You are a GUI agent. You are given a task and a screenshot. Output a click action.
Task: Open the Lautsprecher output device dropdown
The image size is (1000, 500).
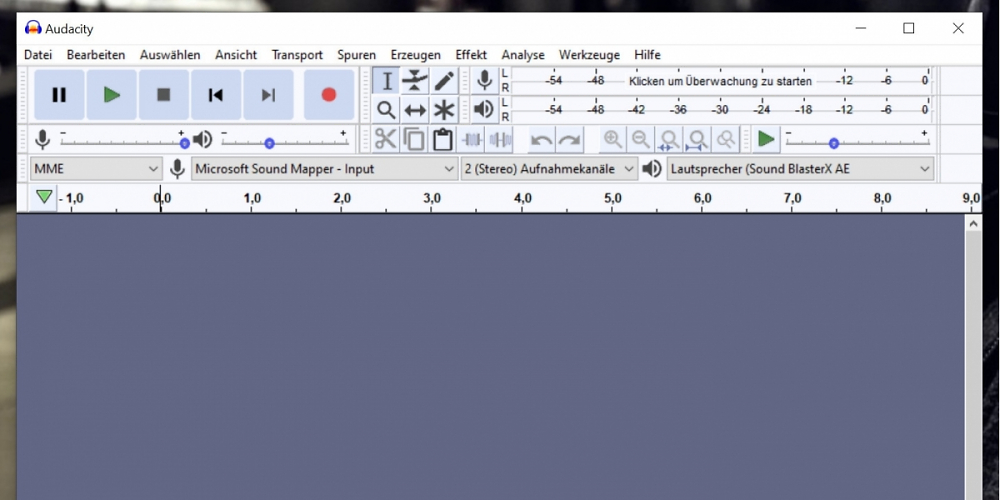[800, 169]
